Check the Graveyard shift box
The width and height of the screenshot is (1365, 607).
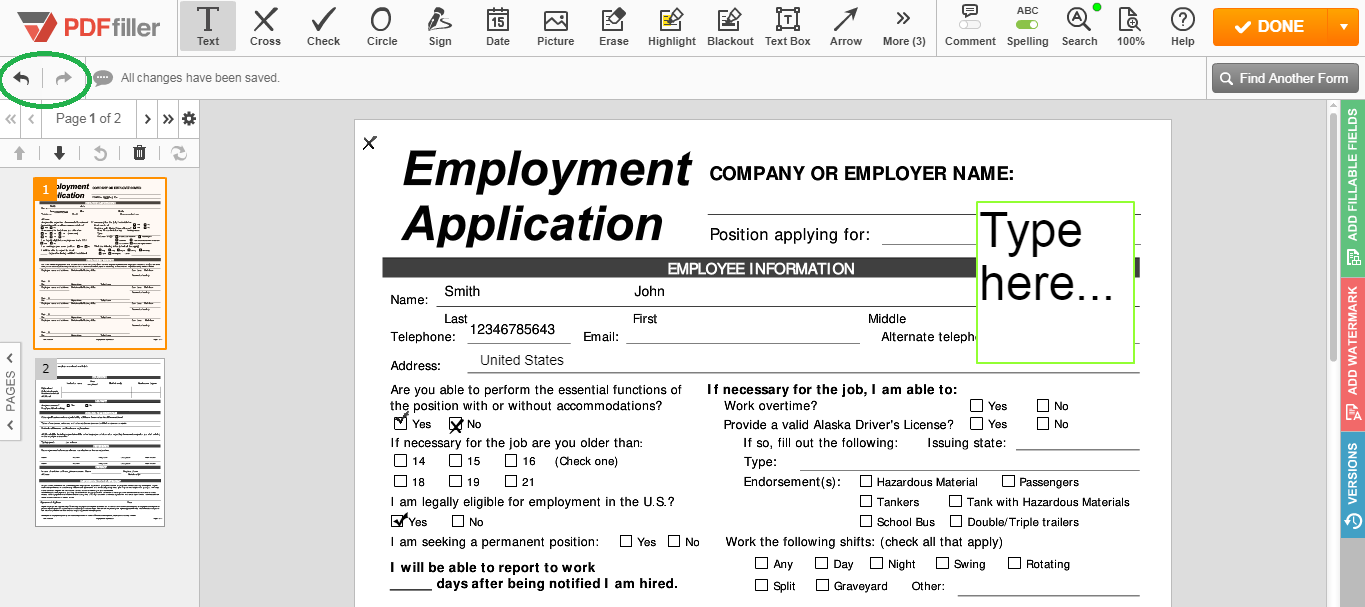tap(823, 585)
